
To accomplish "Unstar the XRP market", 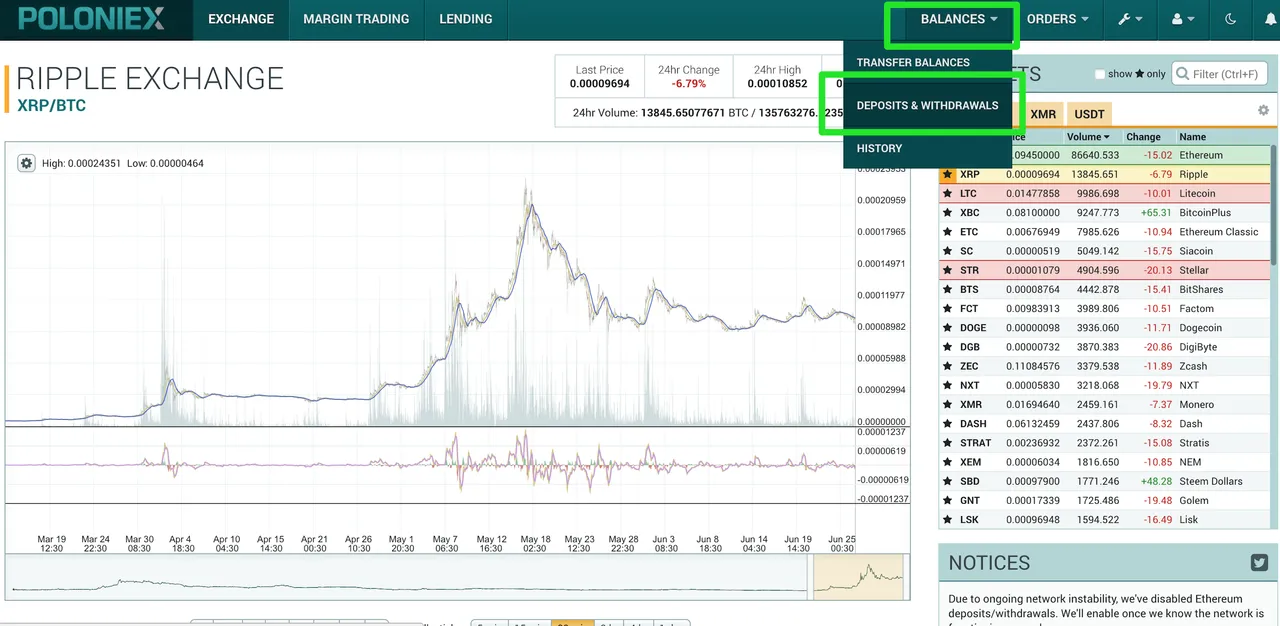I will [947, 174].
